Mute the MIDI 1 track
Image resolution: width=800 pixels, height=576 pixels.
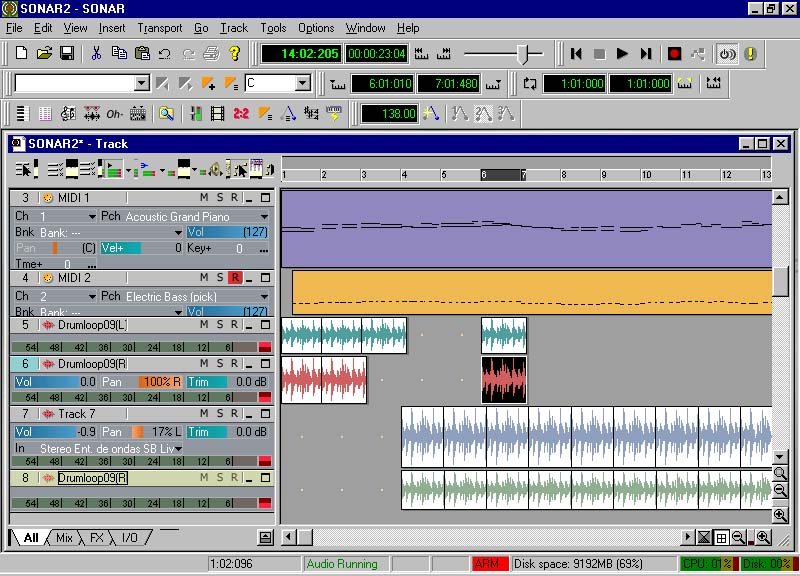click(x=205, y=197)
